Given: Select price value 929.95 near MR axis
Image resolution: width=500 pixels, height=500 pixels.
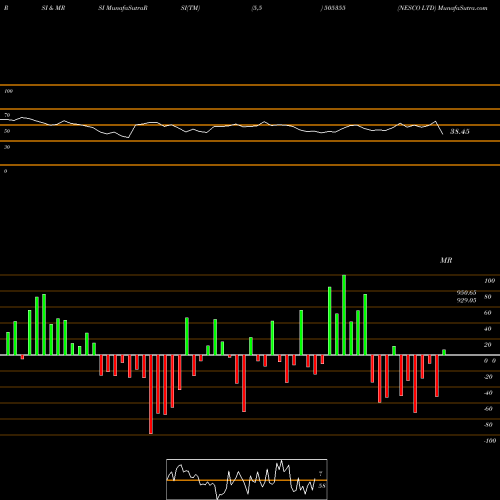Looking at the screenshot, I should coord(466,300).
